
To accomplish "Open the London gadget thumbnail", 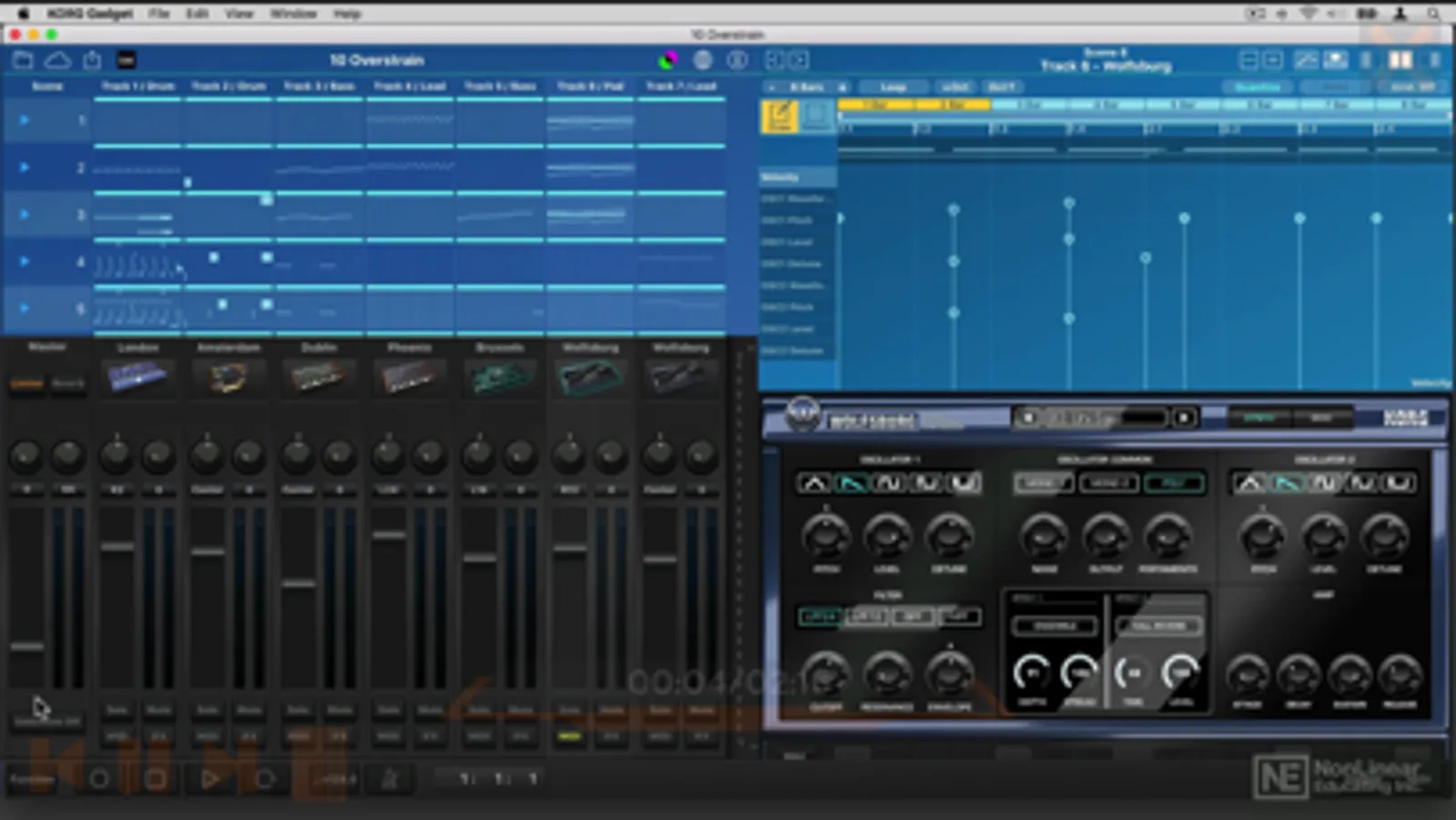I will point(137,376).
